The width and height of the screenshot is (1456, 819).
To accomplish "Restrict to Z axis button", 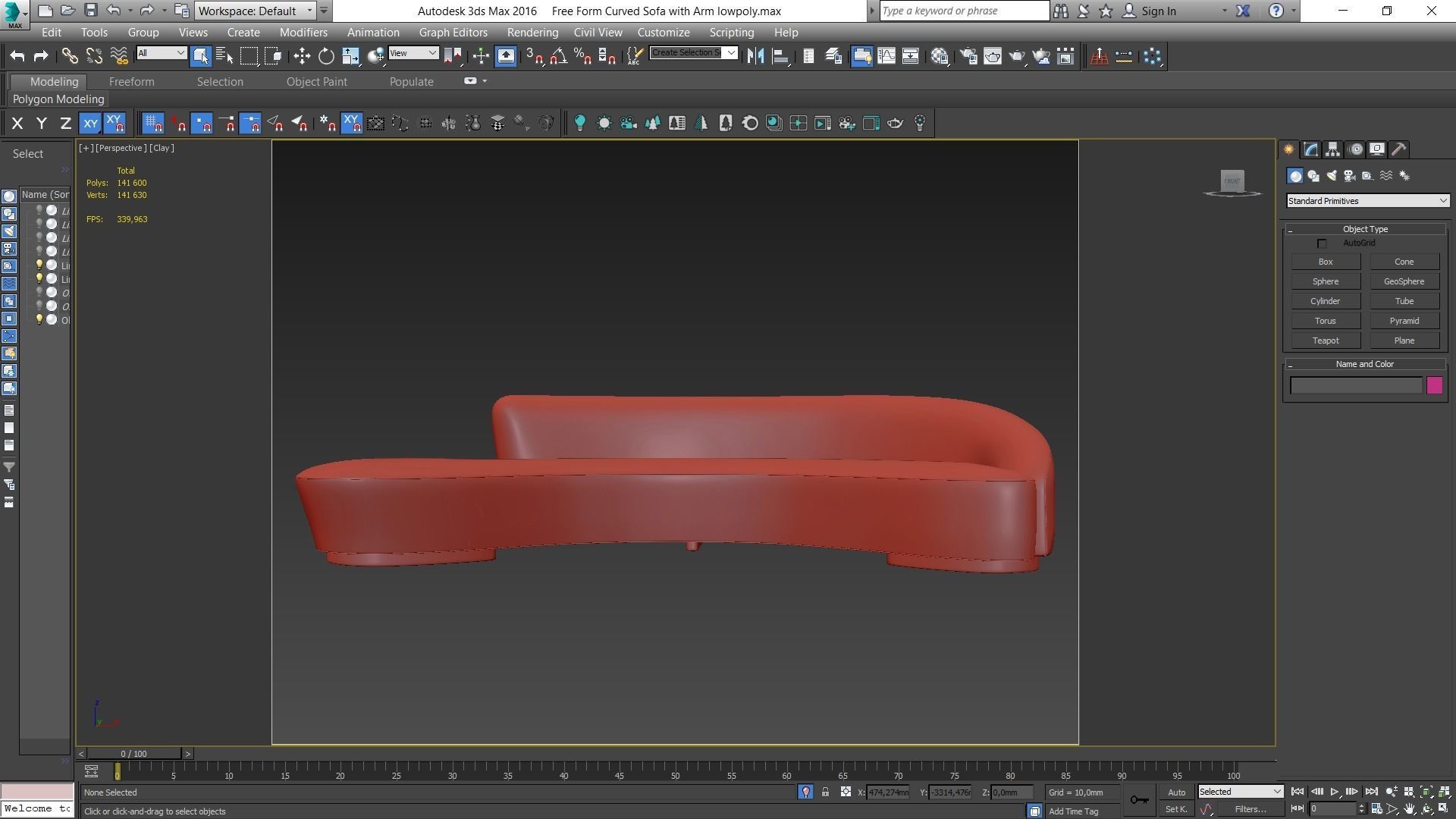I will point(66,123).
